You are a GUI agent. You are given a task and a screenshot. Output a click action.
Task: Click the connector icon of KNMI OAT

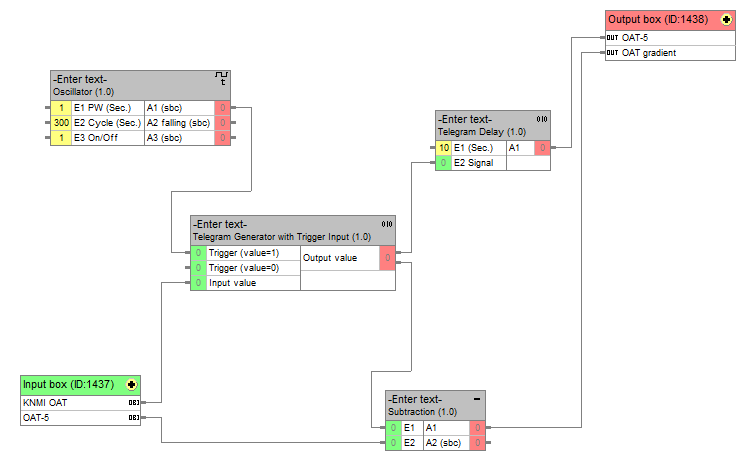pyautogui.click(x=134, y=403)
